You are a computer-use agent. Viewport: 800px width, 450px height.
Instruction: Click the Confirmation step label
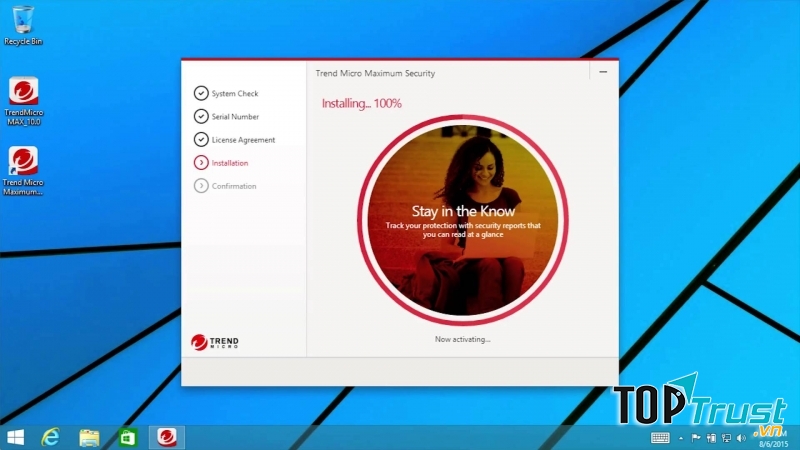[234, 186]
